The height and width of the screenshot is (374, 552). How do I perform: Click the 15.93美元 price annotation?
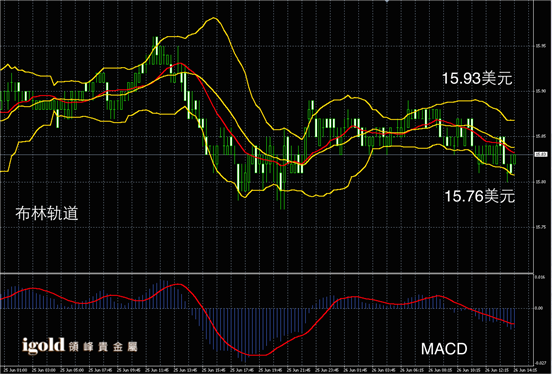click(x=477, y=79)
